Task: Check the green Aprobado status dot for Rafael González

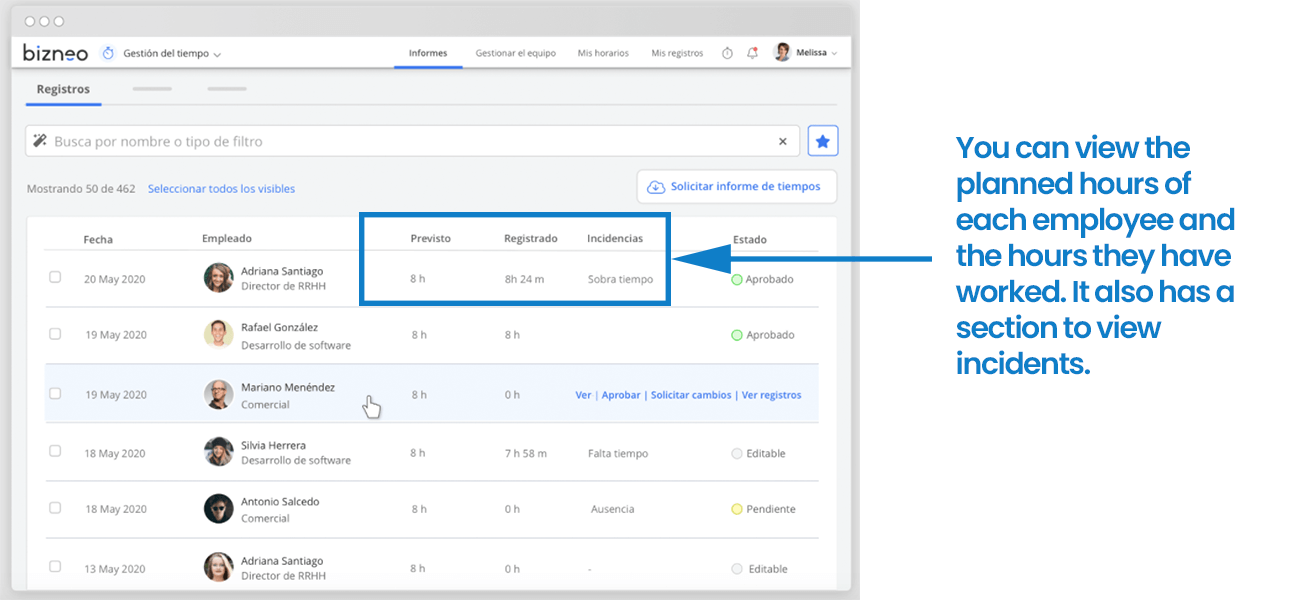Action: tap(737, 334)
